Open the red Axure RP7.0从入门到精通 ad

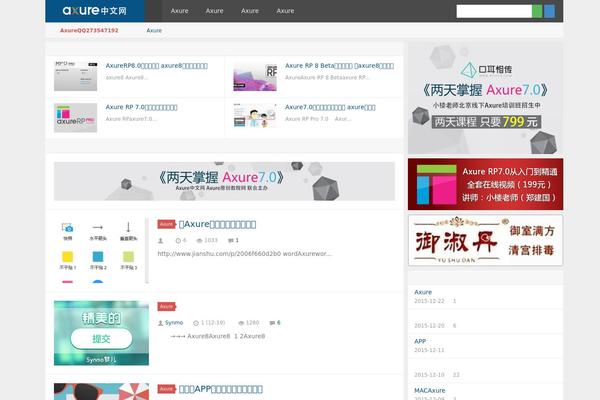pyautogui.click(x=485, y=184)
